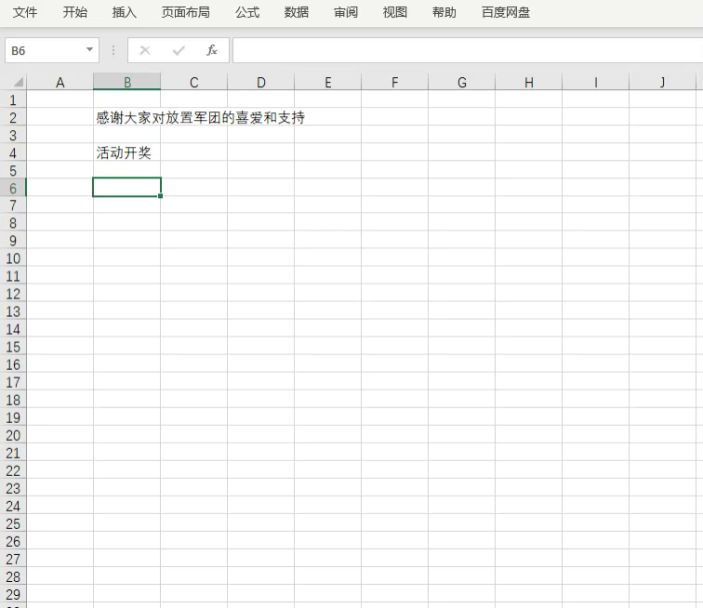703x608 pixels.
Task: Switch to the 开始 ribbon tab
Action: point(75,13)
